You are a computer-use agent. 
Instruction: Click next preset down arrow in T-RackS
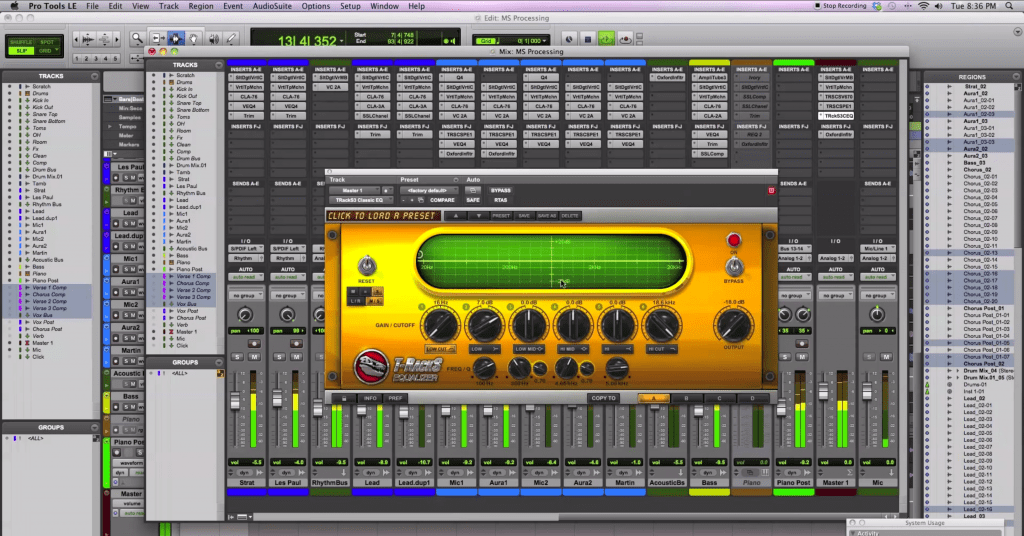478,215
